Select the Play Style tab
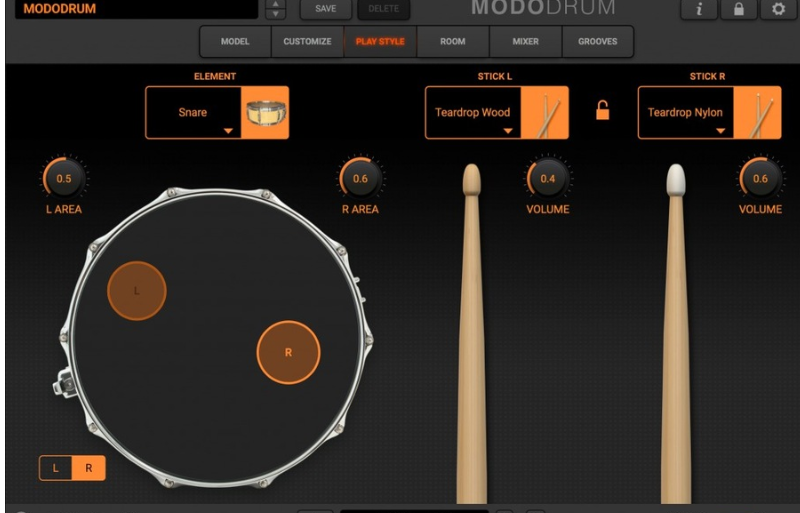 point(380,41)
